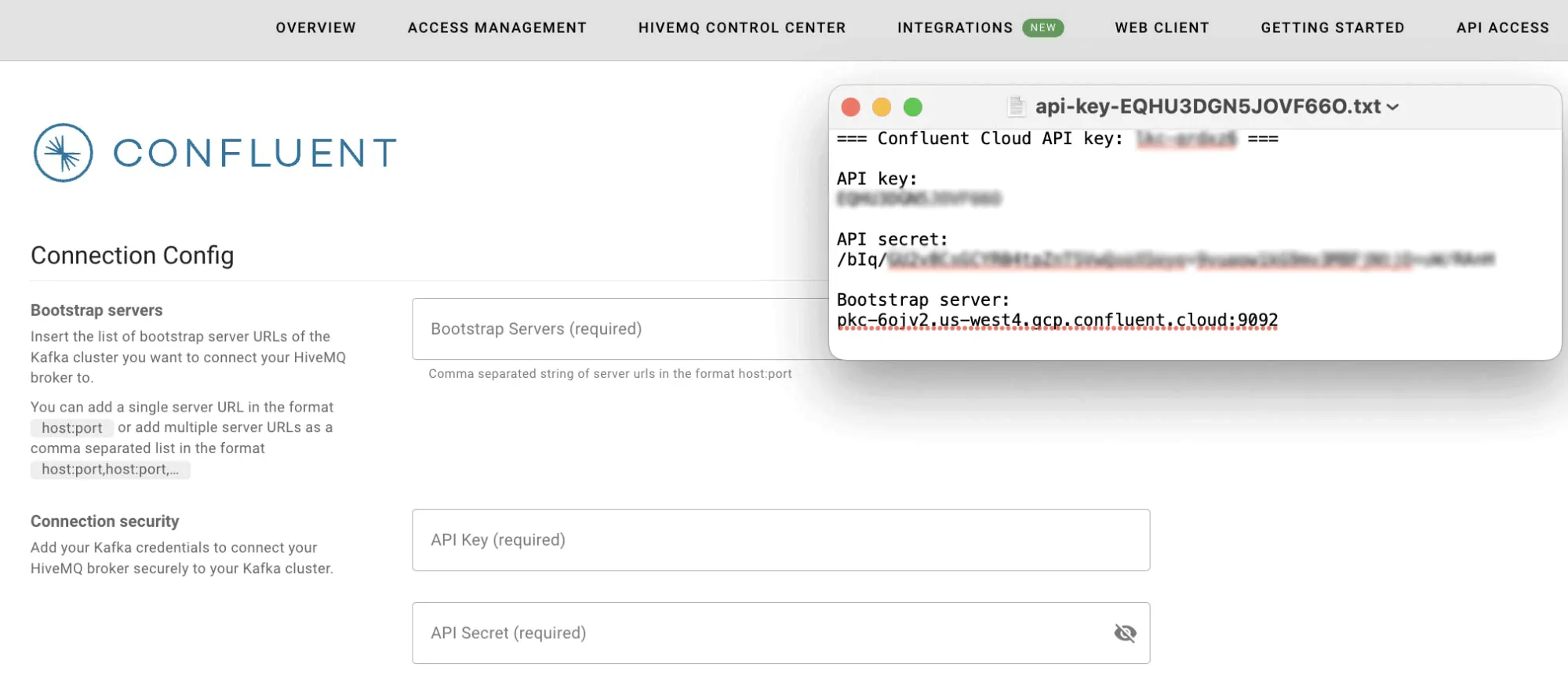Close the api-key text file window
This screenshot has height=675, width=1568.
pos(850,107)
